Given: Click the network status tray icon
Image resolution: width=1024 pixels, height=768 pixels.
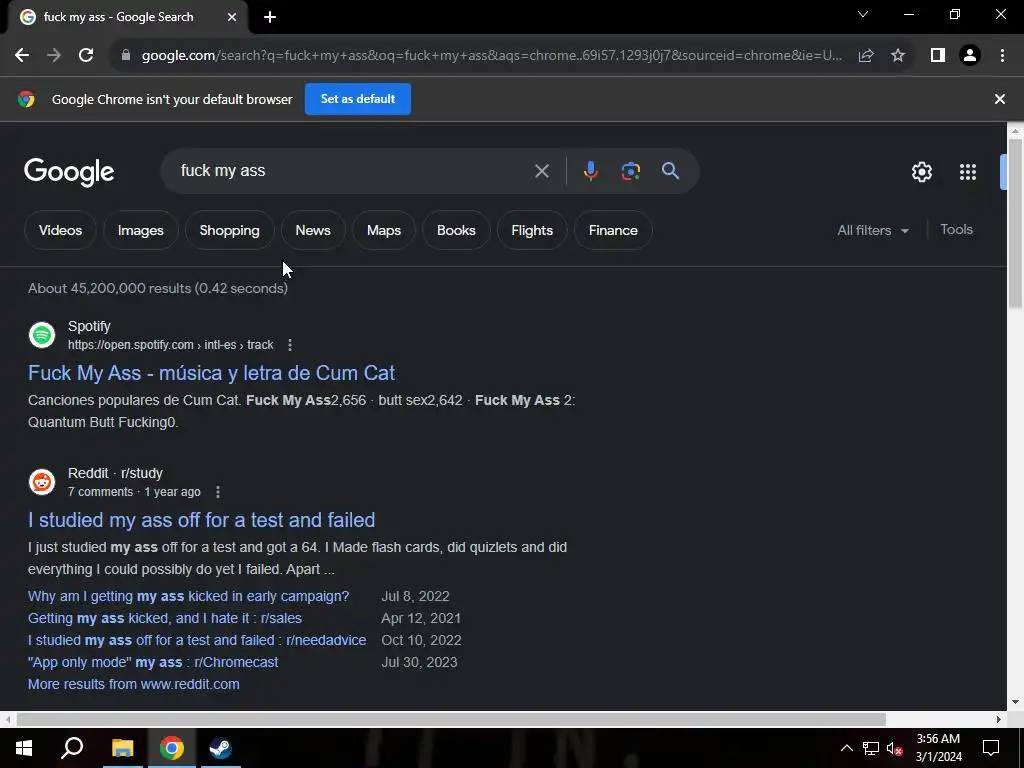Looking at the screenshot, I should 871,748.
